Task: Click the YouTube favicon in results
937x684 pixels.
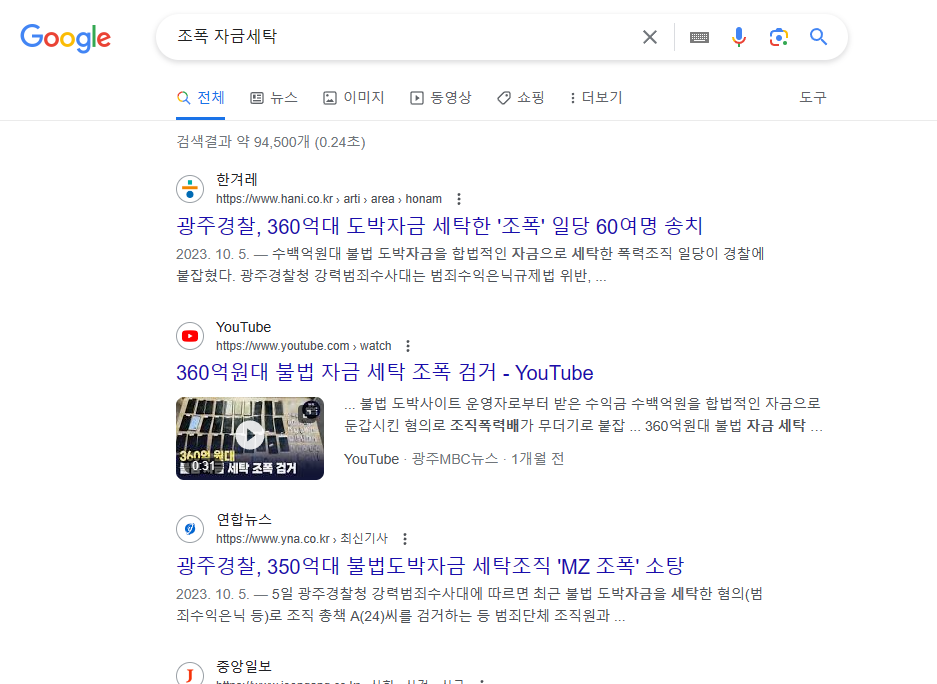Action: 190,336
